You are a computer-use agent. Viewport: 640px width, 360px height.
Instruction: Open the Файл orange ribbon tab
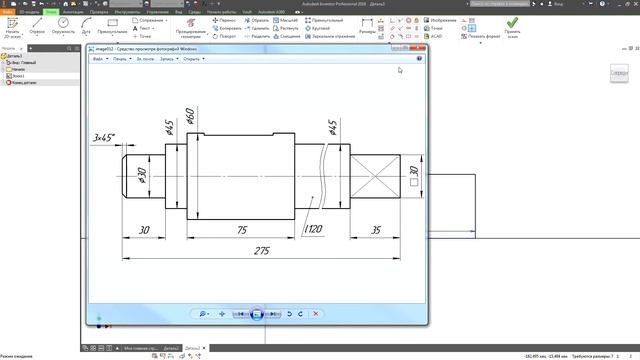click(x=7, y=12)
